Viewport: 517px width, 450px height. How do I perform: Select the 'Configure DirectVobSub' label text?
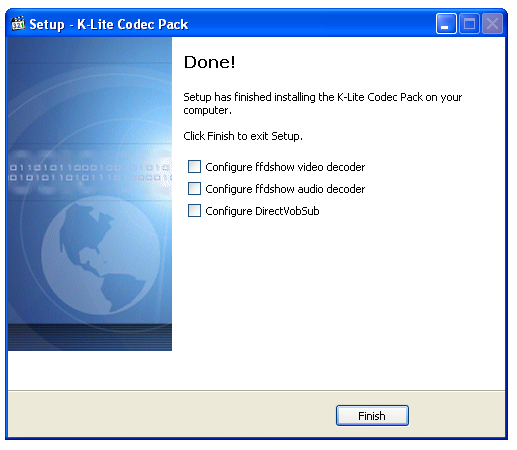pos(262,211)
